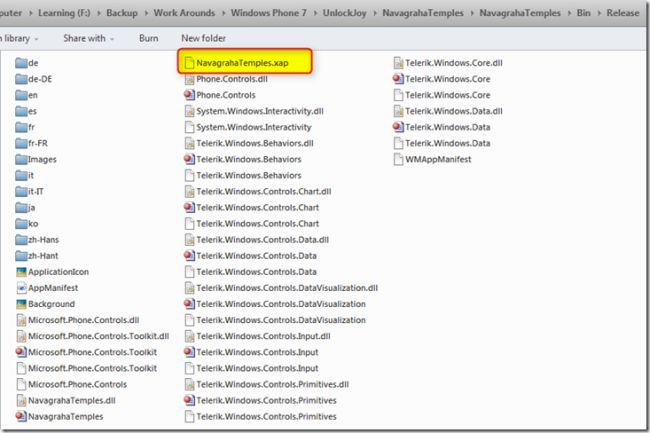Select "Telerik.Windows.Data.dll" file name

(454, 111)
